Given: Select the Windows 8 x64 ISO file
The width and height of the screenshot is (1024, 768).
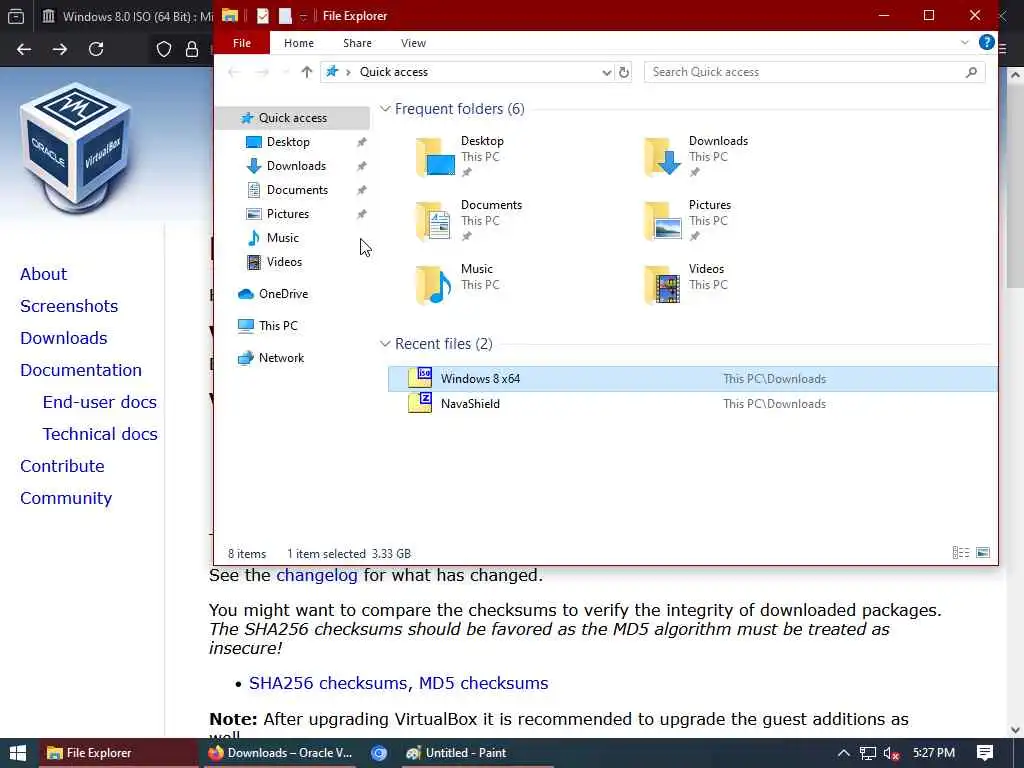Looking at the screenshot, I should [x=692, y=379].
